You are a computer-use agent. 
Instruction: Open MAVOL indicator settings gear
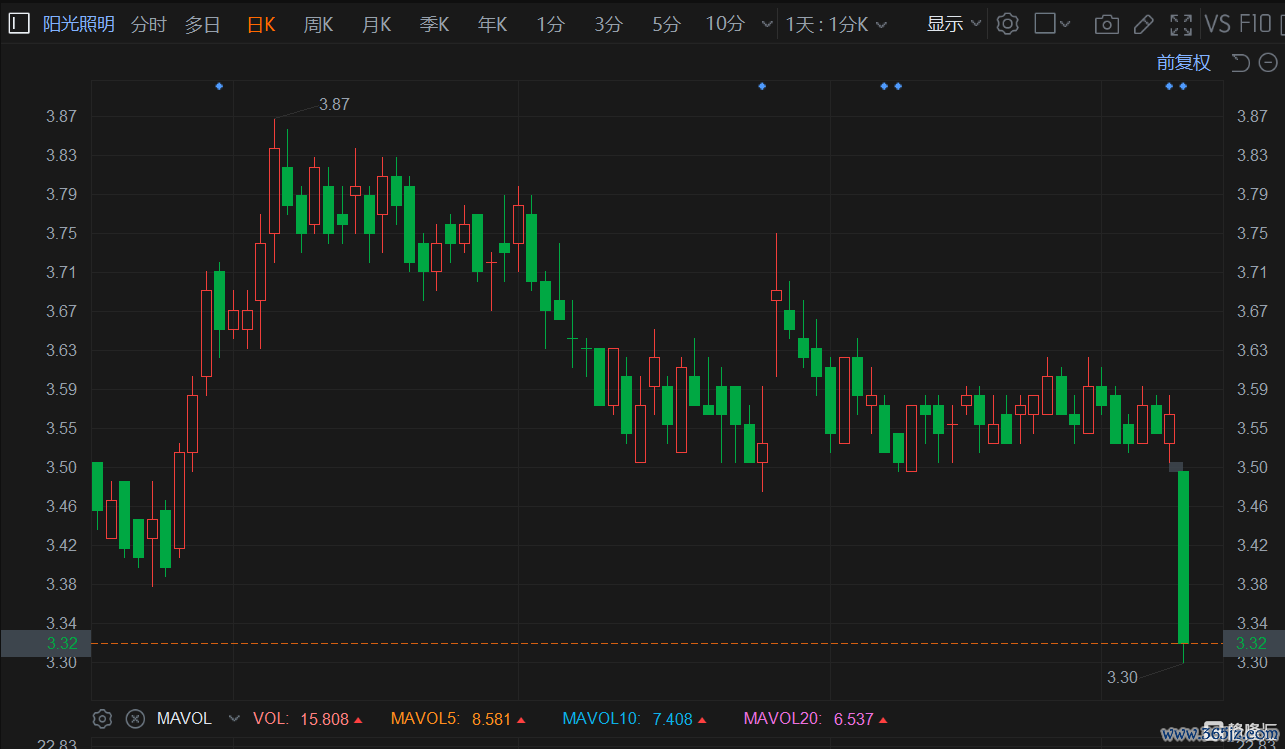(x=102, y=718)
